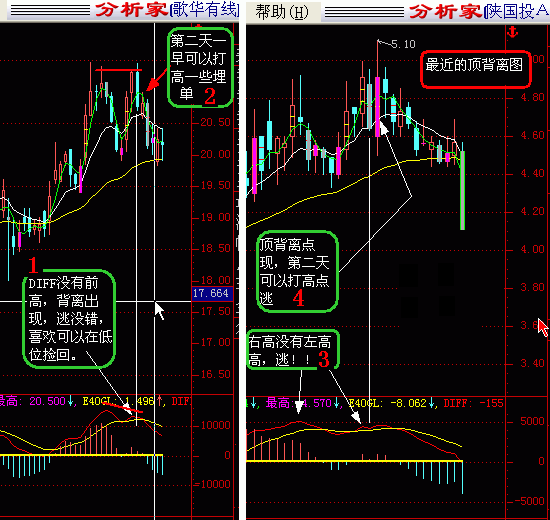Click the 最近的顶背离图 annotation box
550x520 pixels.
click(x=475, y=69)
